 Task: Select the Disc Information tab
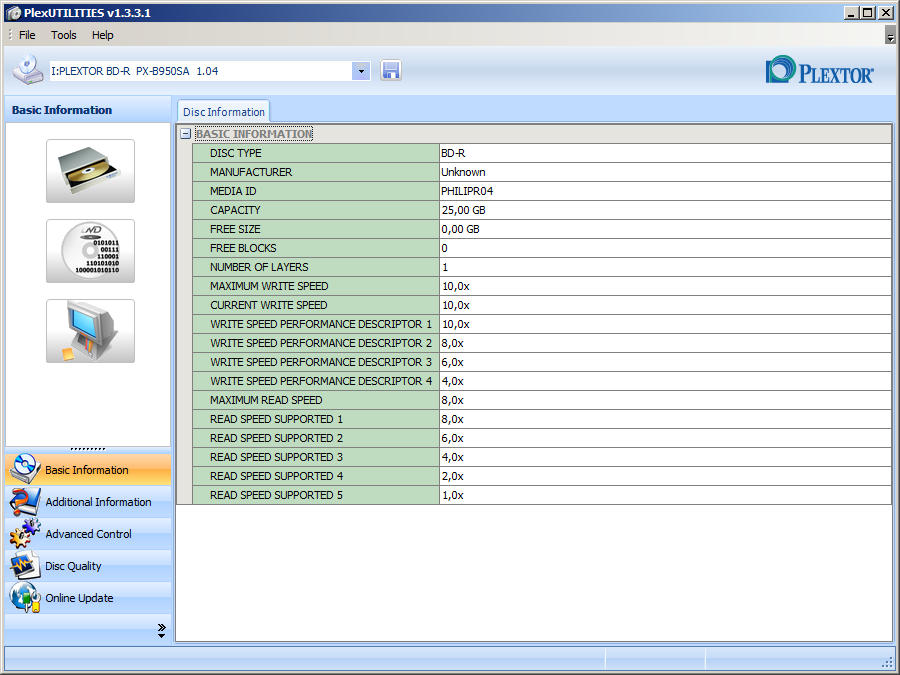click(x=223, y=112)
